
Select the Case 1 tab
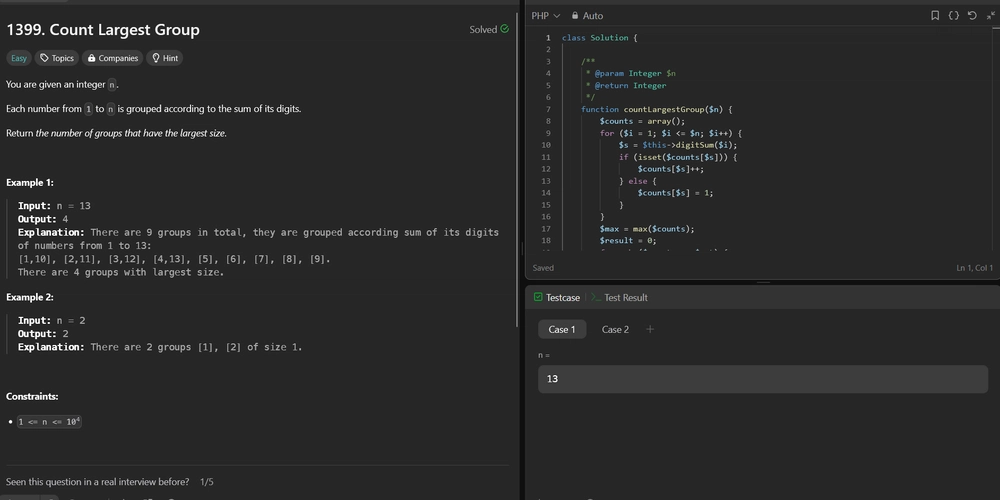click(562, 329)
